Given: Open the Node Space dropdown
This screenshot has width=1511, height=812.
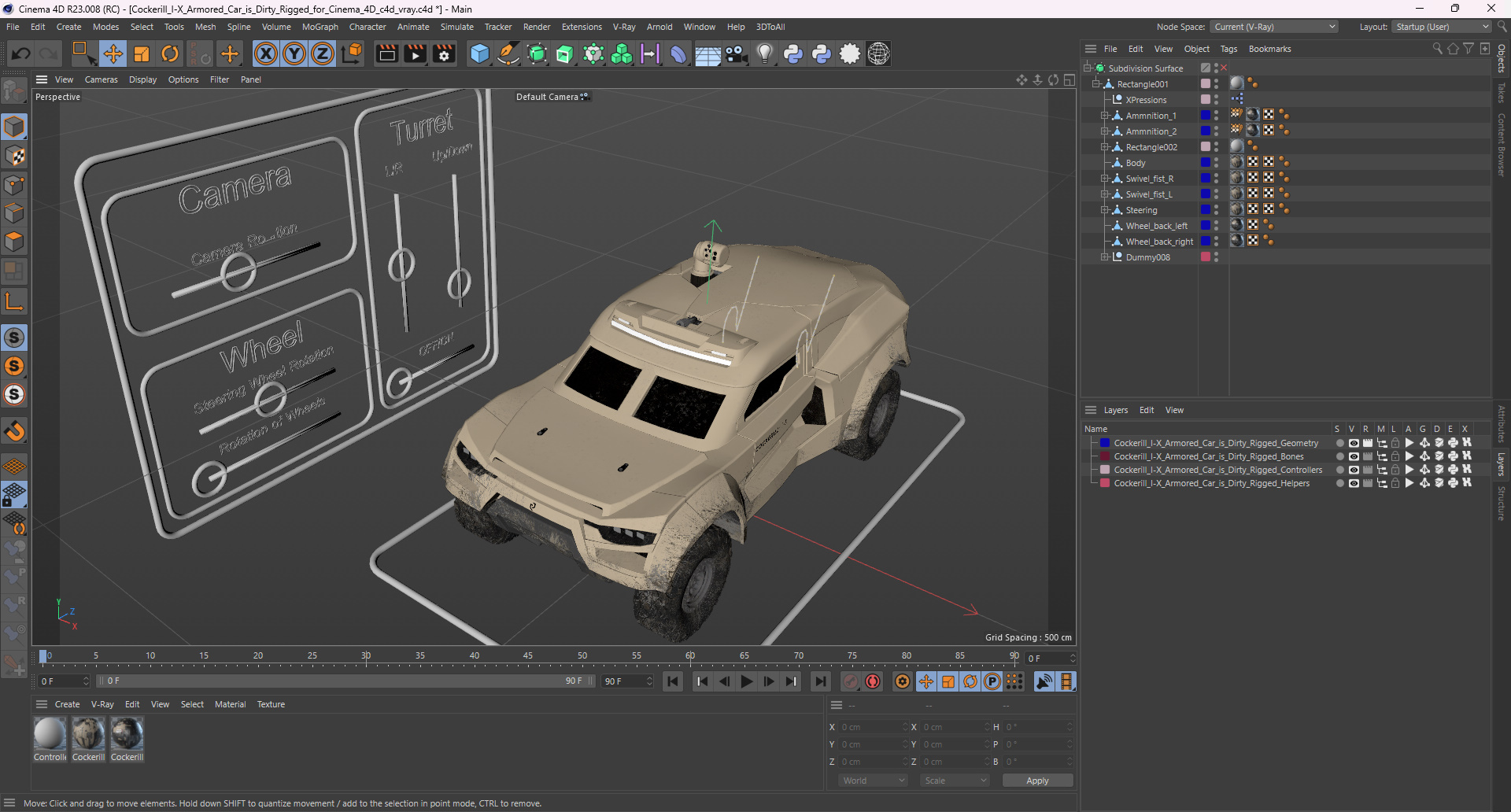Looking at the screenshot, I should coord(1273,27).
